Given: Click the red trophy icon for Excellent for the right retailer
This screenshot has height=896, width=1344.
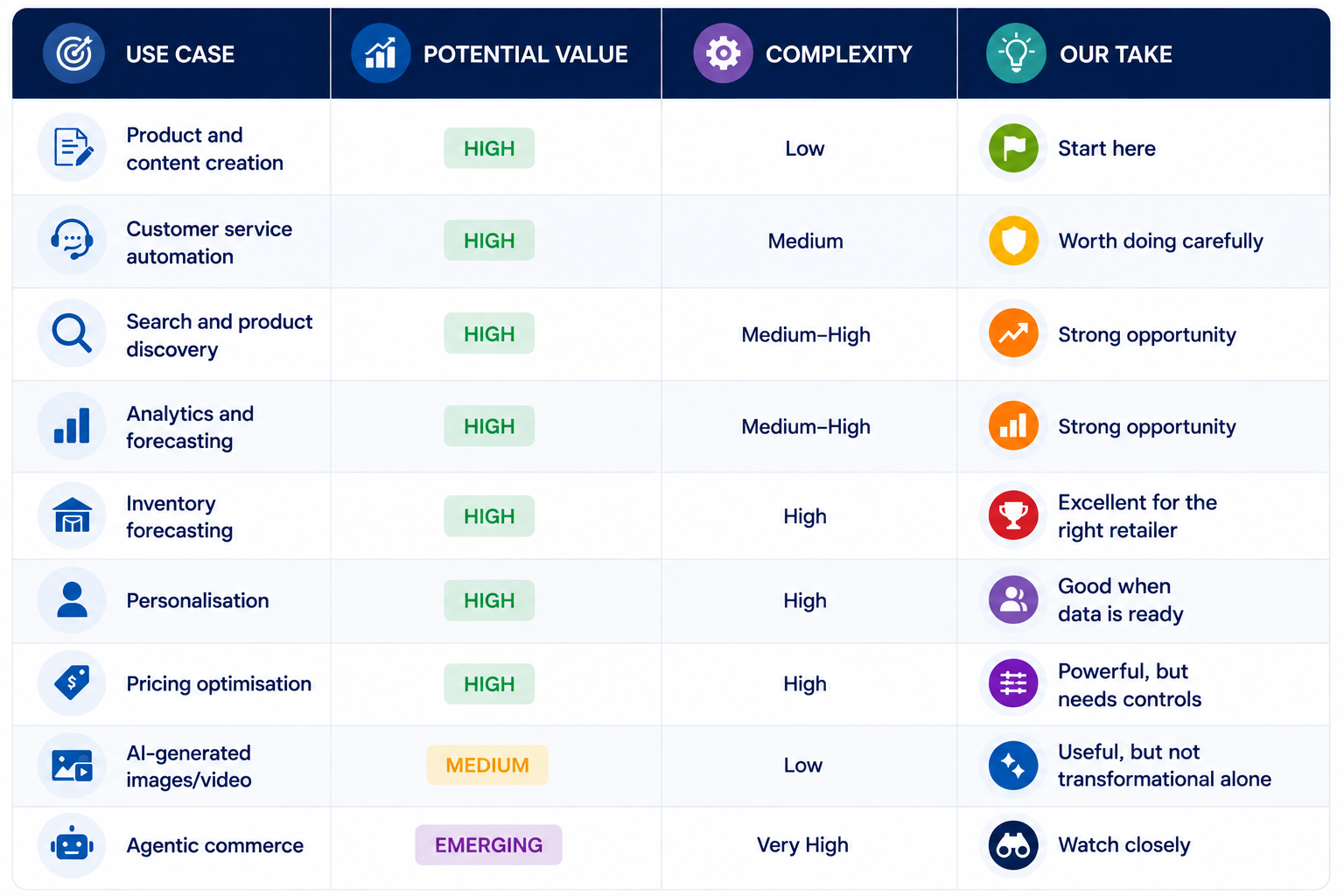Looking at the screenshot, I should [1013, 515].
